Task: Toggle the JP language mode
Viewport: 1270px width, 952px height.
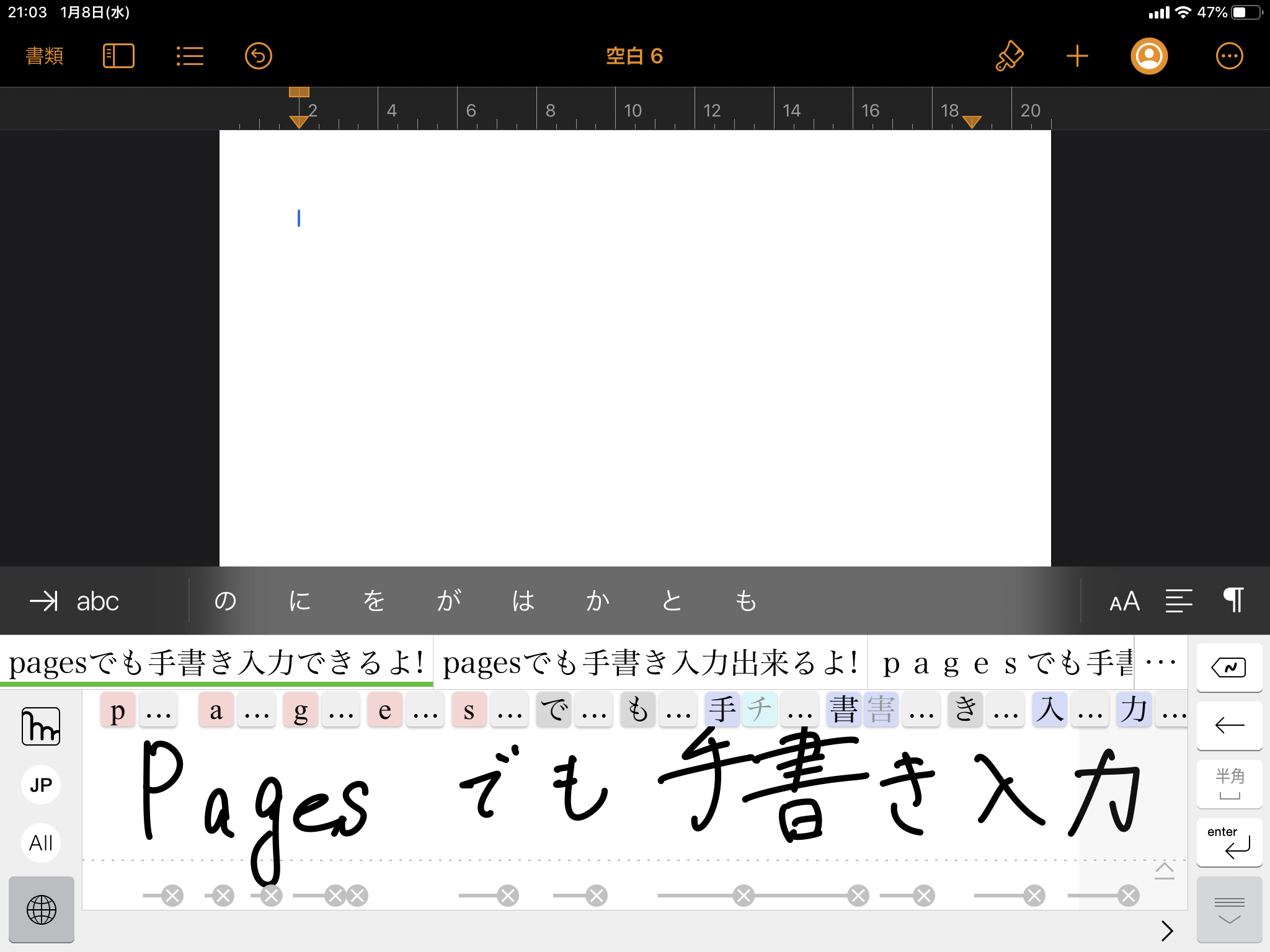Action: coord(41,785)
